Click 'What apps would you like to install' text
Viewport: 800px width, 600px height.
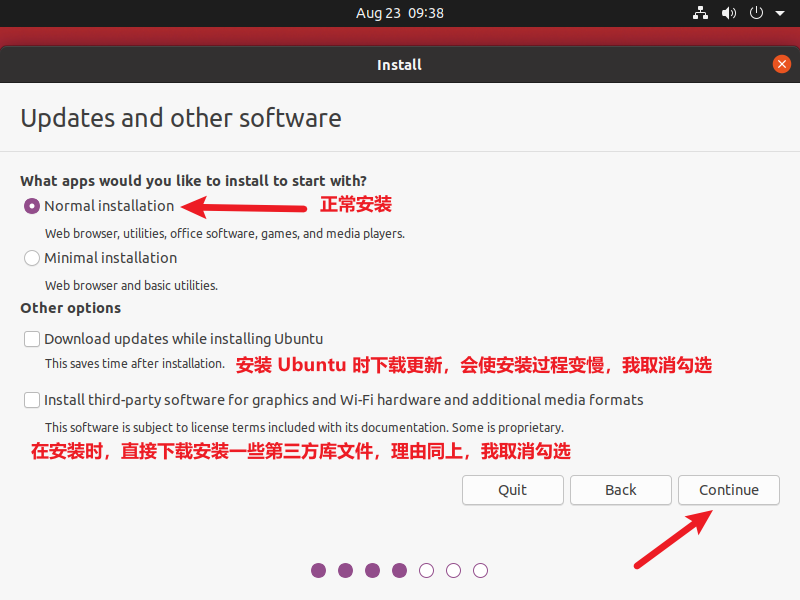pos(193,181)
